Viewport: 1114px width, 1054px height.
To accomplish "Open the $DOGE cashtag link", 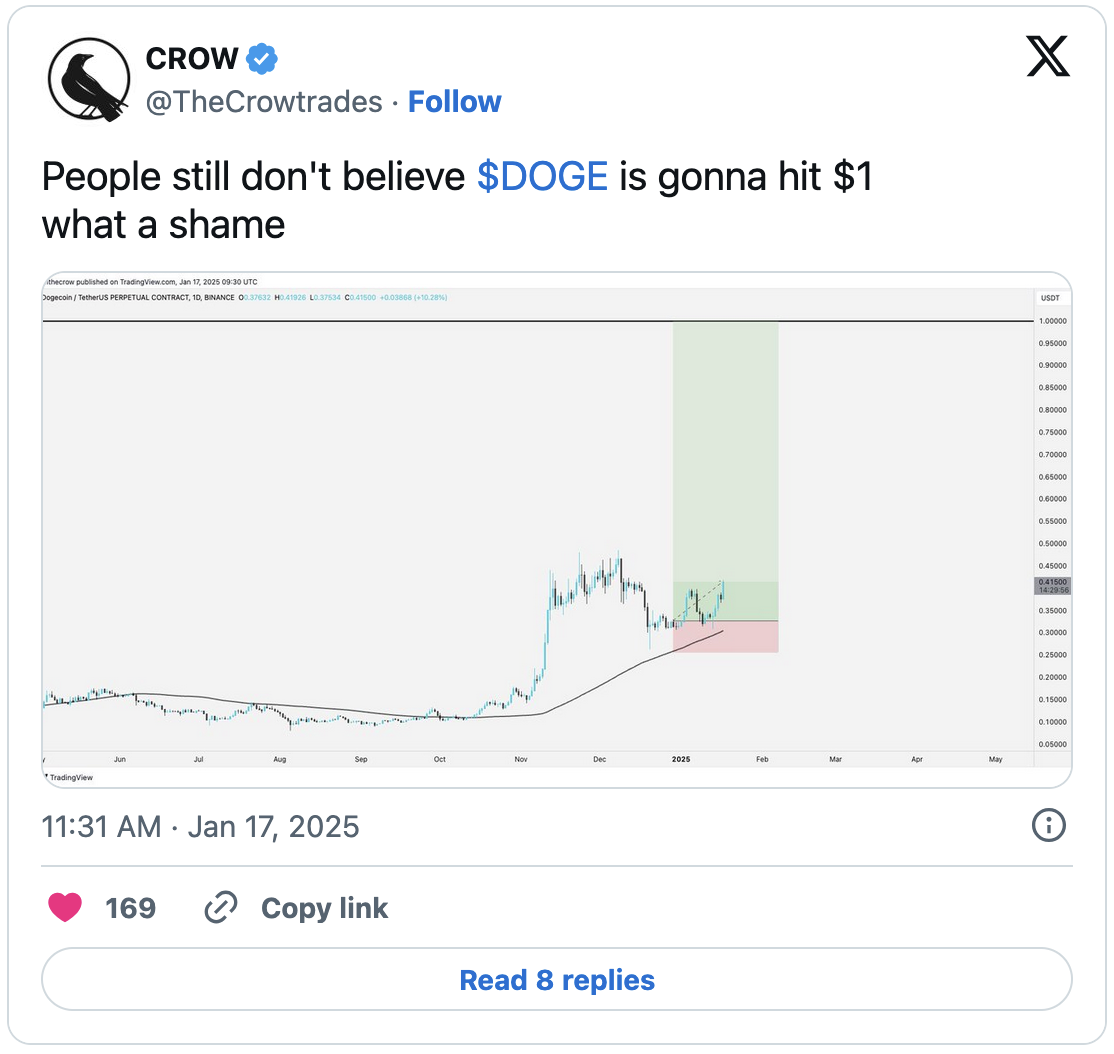I will click(x=542, y=176).
